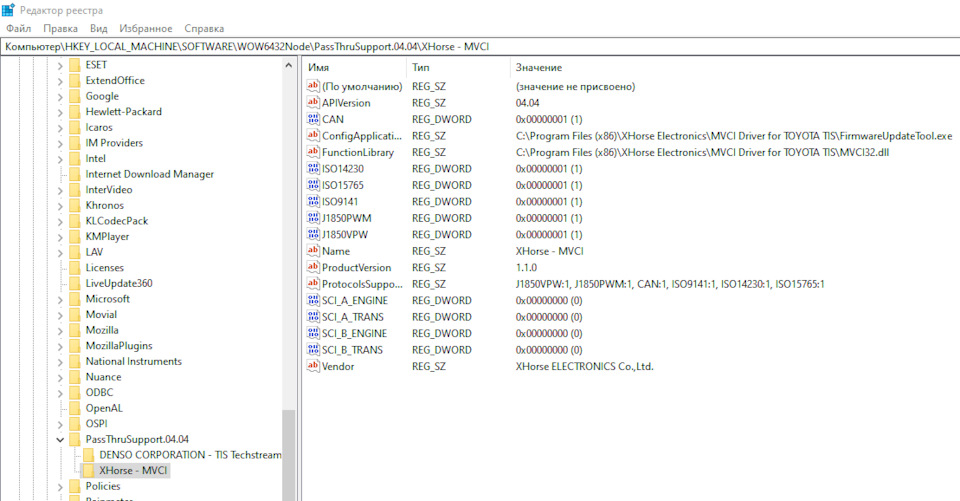Expand the ESET key
Image resolution: width=960 pixels, height=501 pixels.
click(60, 65)
